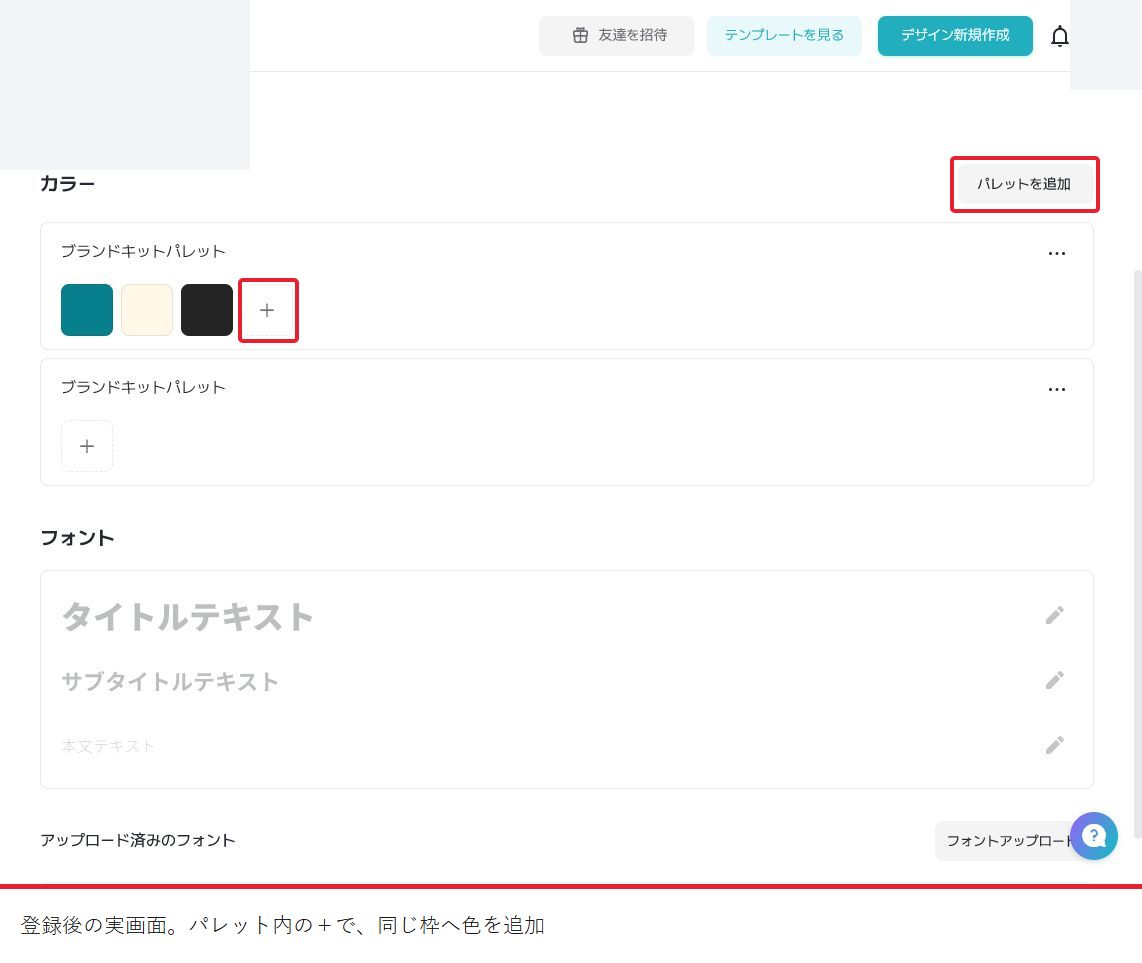This screenshot has width=1142, height=963.
Task: Click the パレットを追加 button
Action: pos(1023,184)
